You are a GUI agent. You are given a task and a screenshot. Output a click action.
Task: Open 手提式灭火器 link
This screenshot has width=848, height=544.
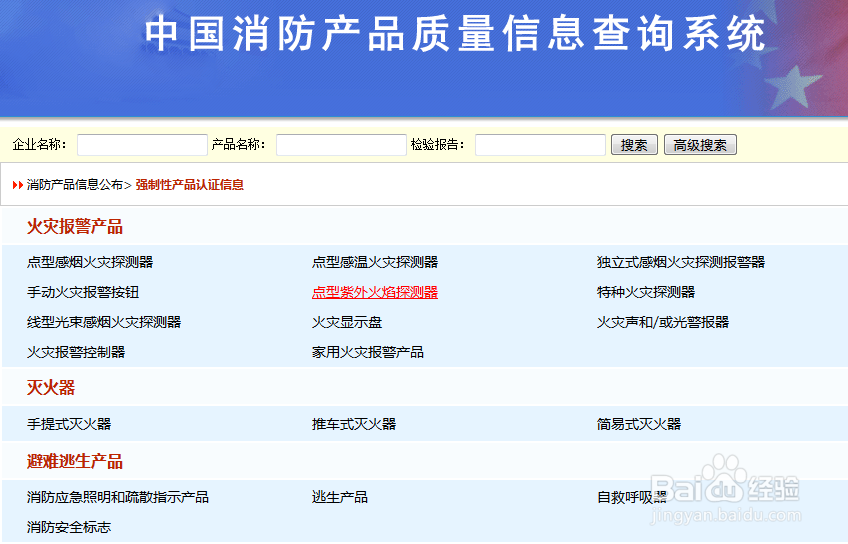pyautogui.click(x=69, y=424)
